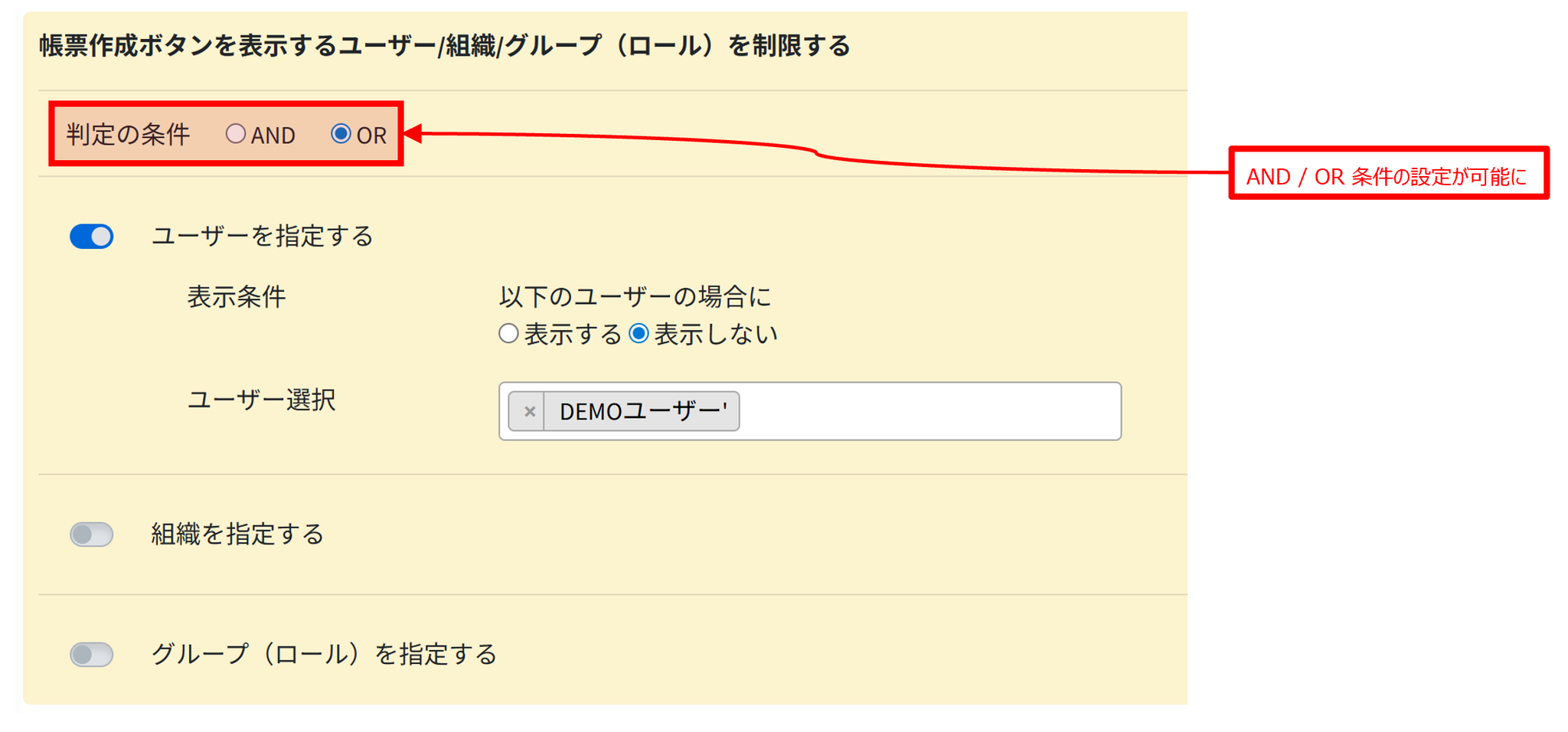1568x732 pixels.
Task: Enable the 組織を指定する switch
Action: (x=92, y=534)
